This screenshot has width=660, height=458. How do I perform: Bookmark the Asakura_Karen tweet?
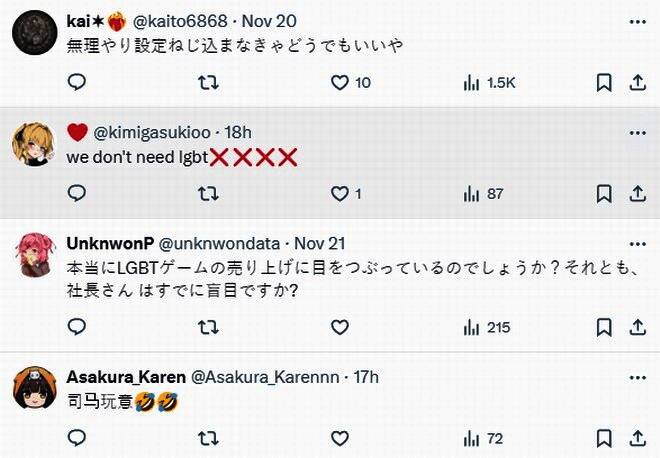604,438
